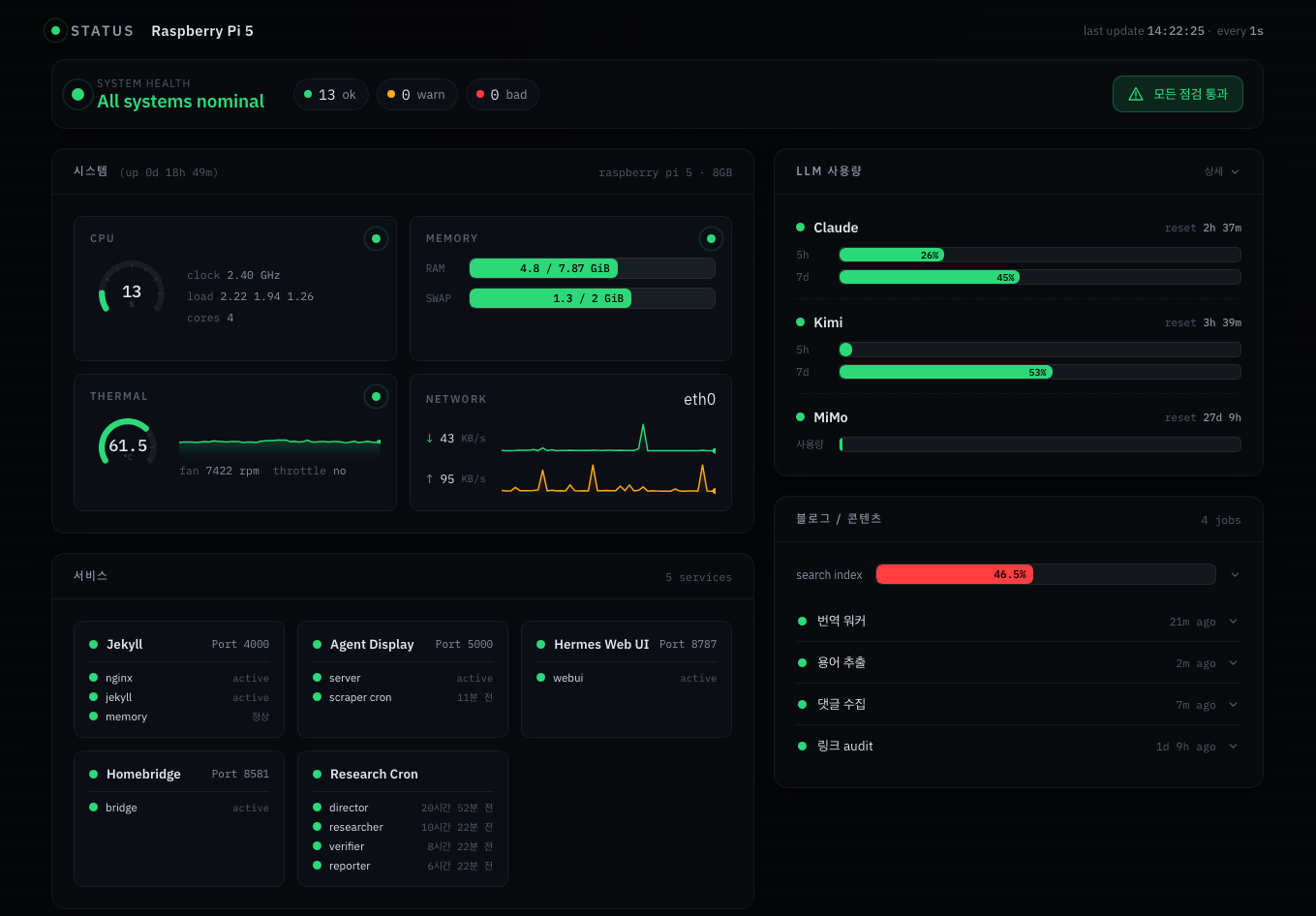Click the warning triangle icon in 모든 점검 통과
The height and width of the screenshot is (916, 1316).
point(1136,94)
